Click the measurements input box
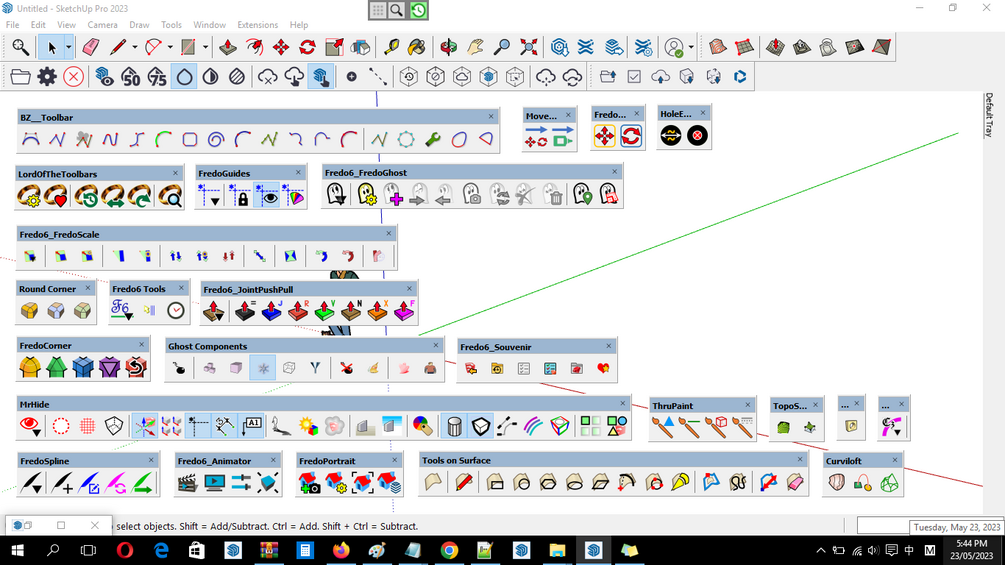1005x565 pixels. tap(883, 526)
